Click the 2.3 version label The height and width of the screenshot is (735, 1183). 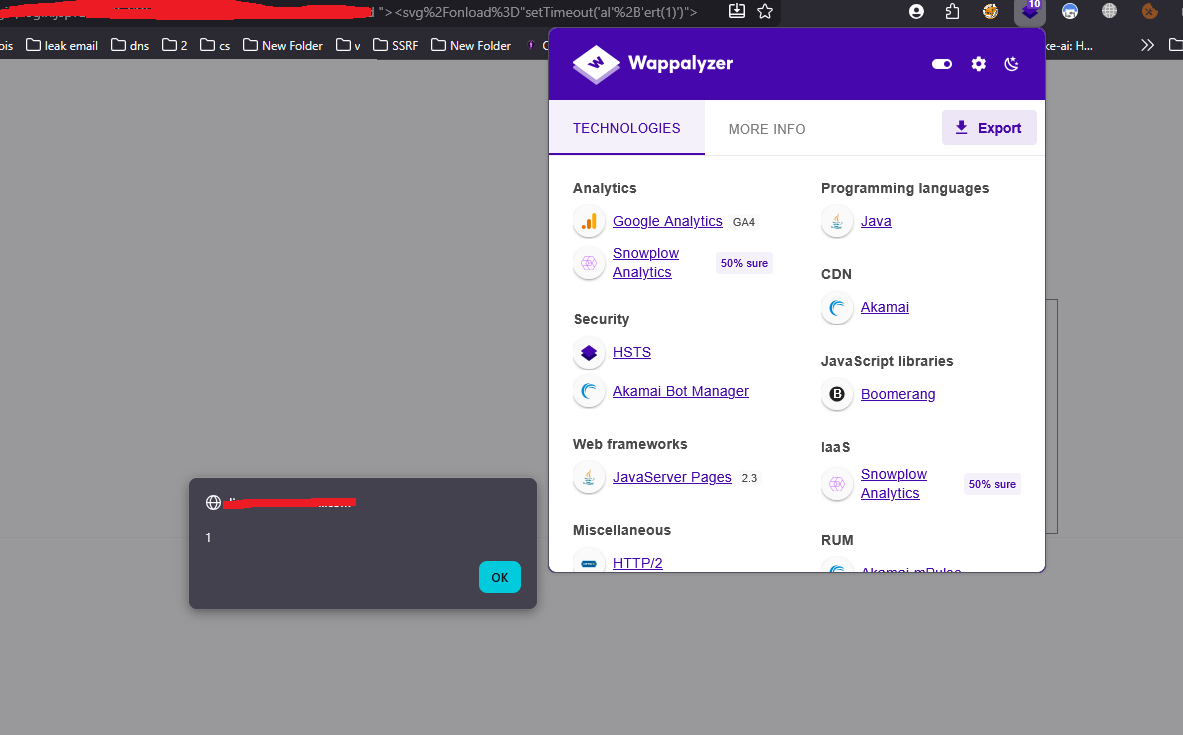[749, 478]
